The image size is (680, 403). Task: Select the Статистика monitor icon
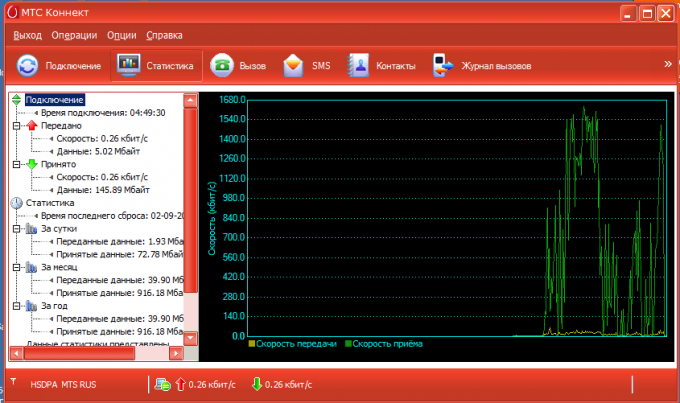[x=129, y=66]
